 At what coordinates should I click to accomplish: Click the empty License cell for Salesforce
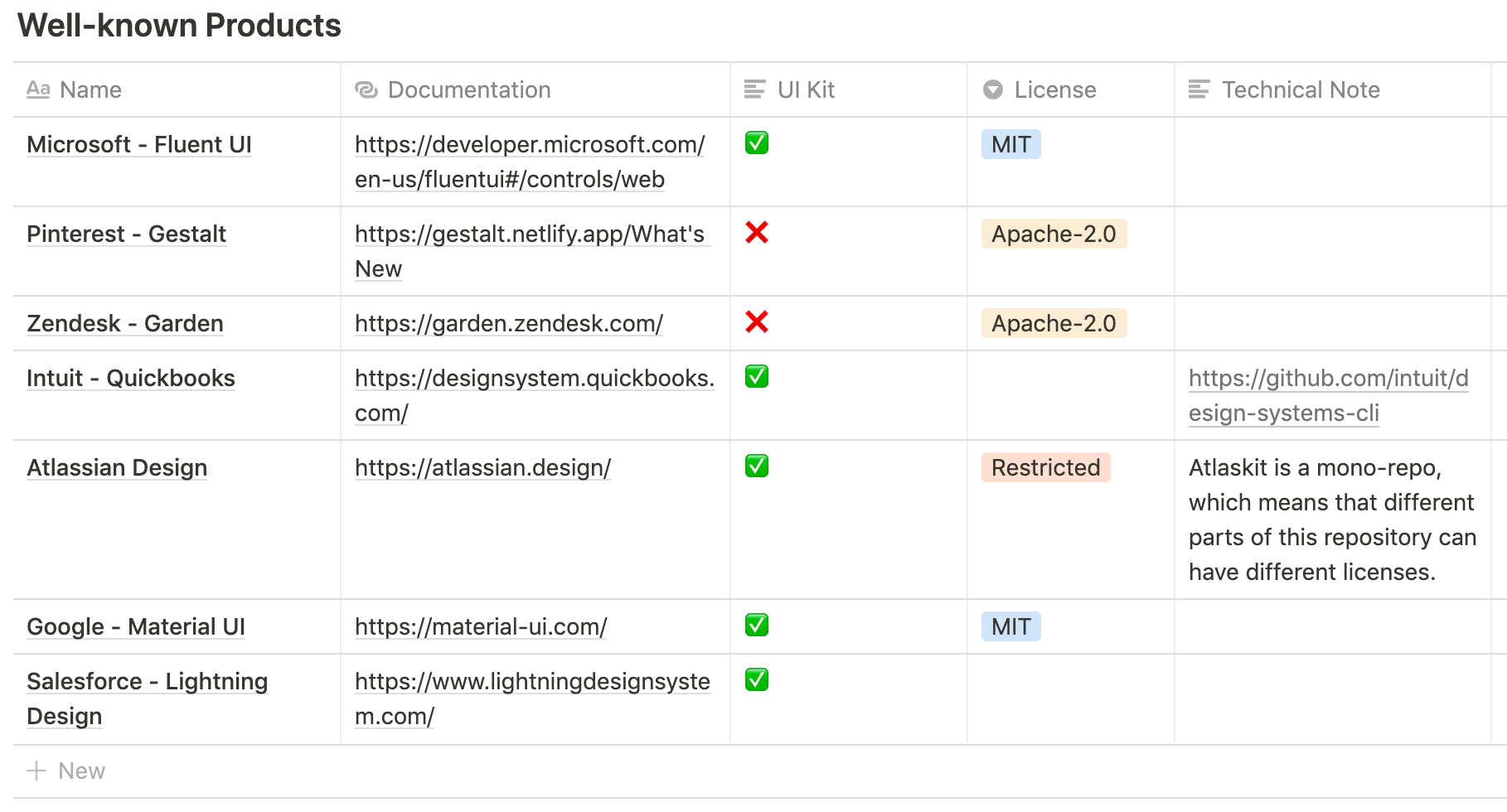1070,698
